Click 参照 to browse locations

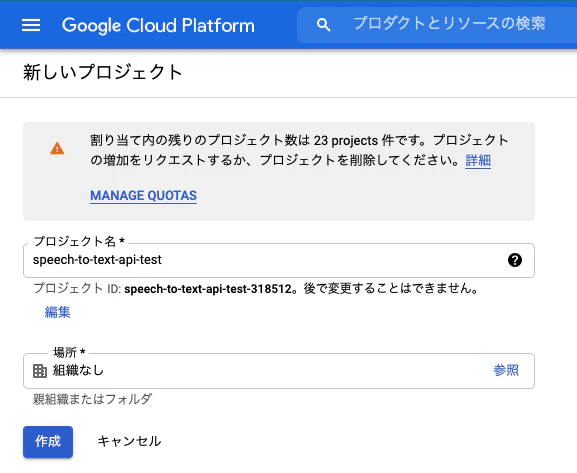click(x=506, y=370)
